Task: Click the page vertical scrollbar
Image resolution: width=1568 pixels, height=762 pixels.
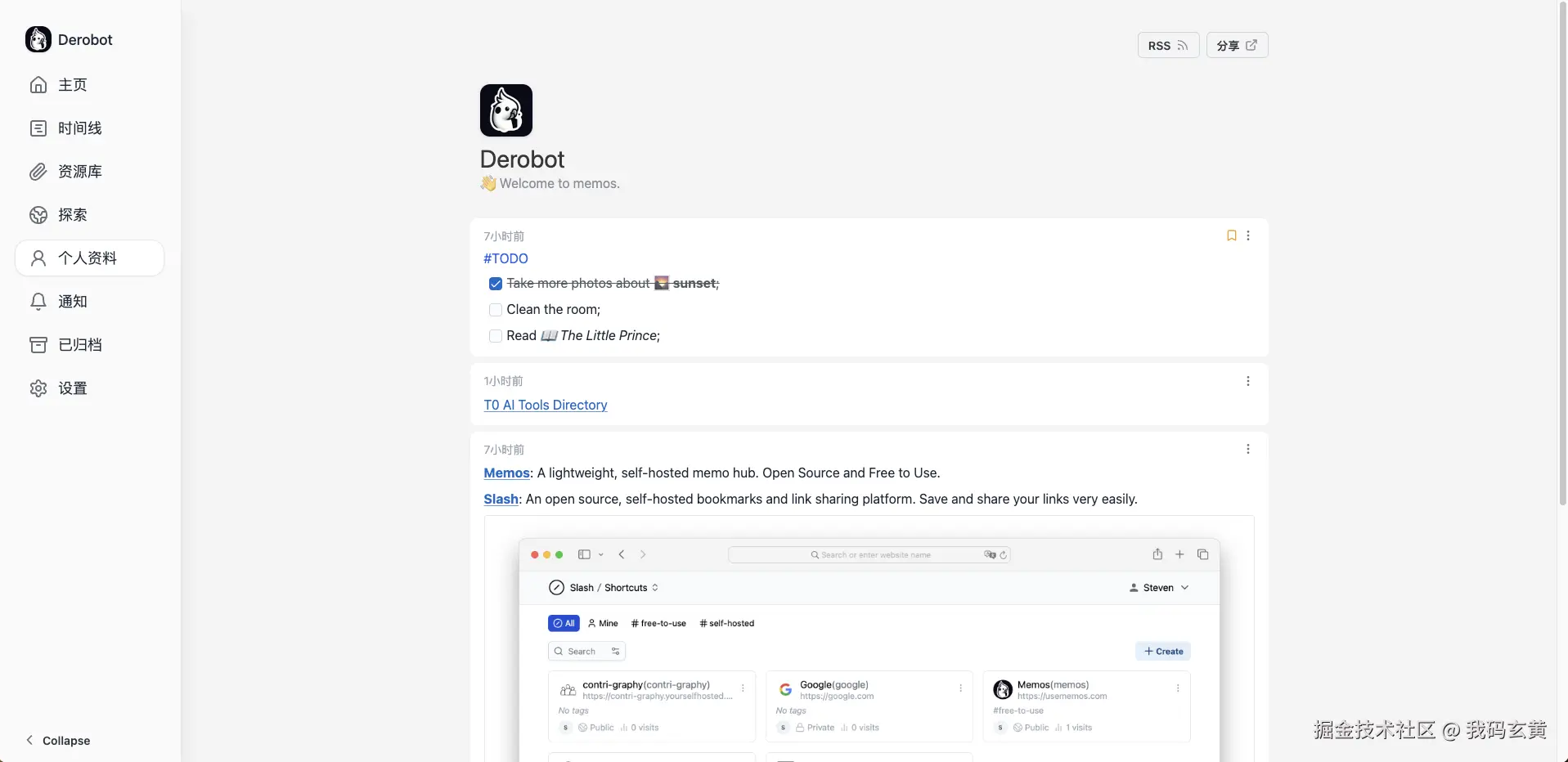Action: (x=1563, y=253)
